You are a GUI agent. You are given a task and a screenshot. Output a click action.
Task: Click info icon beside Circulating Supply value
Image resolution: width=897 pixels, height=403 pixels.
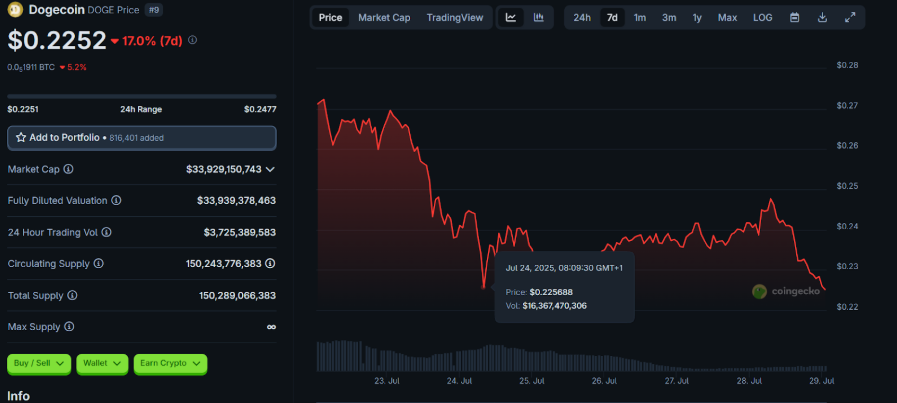(x=270, y=264)
